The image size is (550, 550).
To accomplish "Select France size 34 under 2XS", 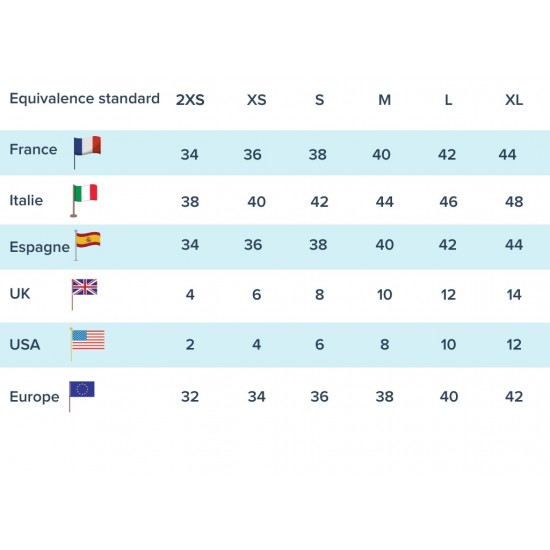I will pos(189,155).
